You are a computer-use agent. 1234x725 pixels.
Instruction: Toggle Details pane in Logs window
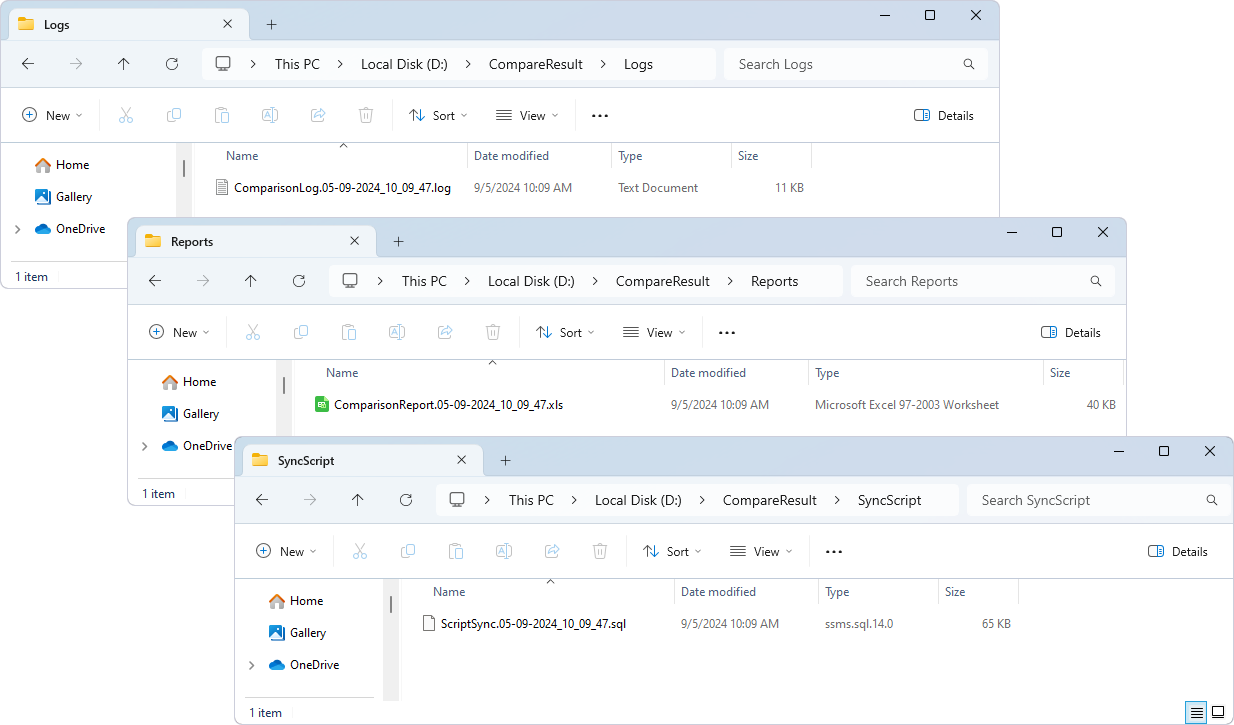pyautogui.click(x=944, y=115)
